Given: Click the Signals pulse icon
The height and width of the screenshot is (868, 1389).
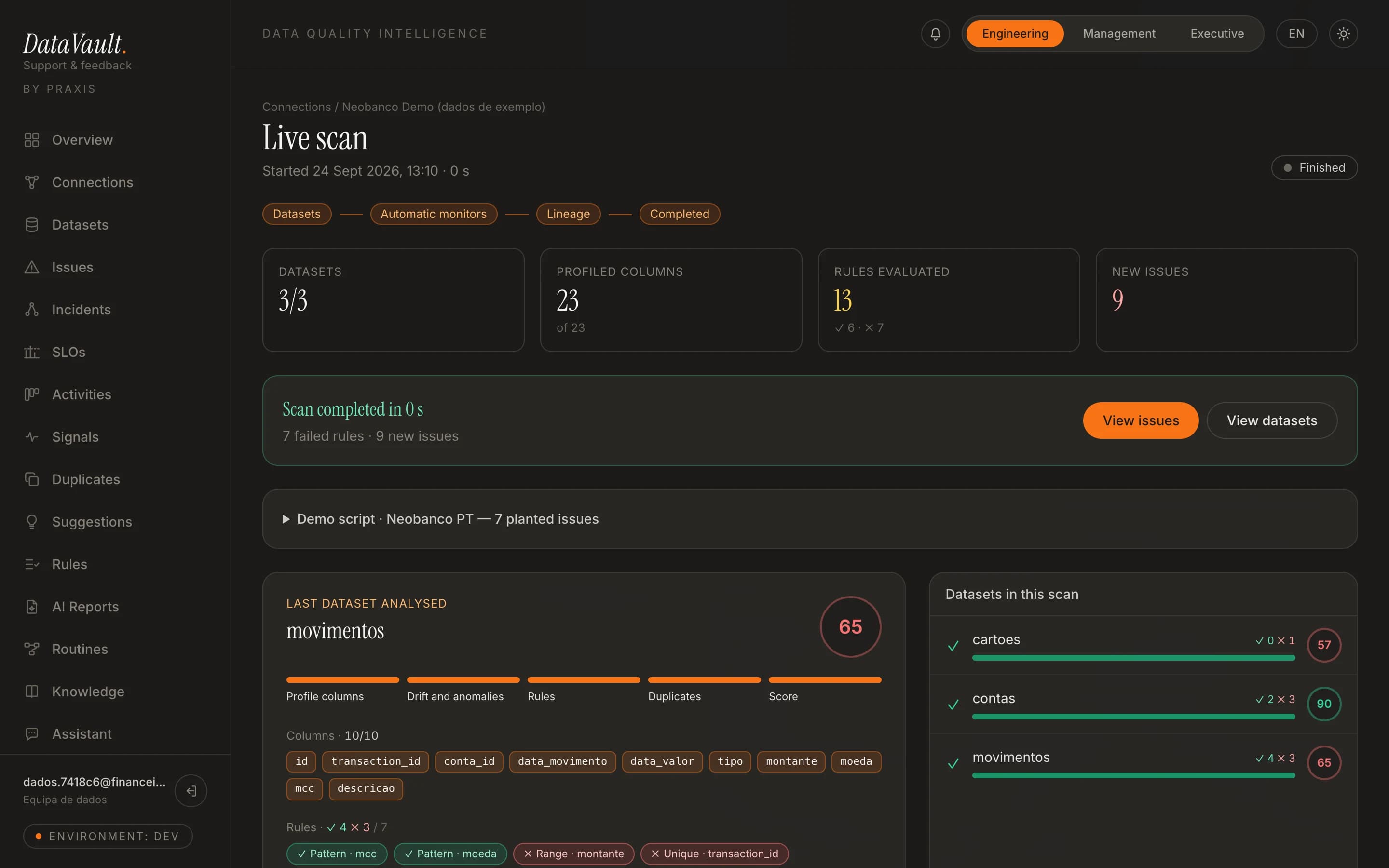Looking at the screenshot, I should coord(31,437).
